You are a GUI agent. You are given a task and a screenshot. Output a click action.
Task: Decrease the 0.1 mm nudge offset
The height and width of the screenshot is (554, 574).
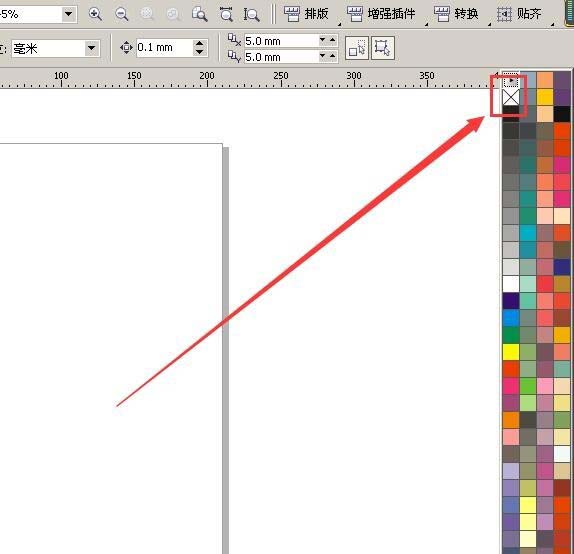click(200, 52)
